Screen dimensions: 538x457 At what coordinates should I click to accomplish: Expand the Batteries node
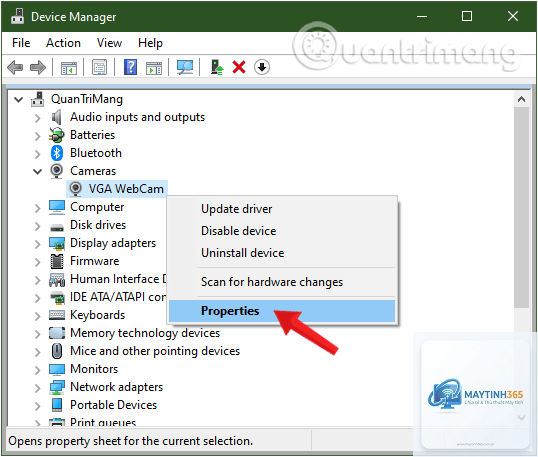pyautogui.click(x=37, y=136)
